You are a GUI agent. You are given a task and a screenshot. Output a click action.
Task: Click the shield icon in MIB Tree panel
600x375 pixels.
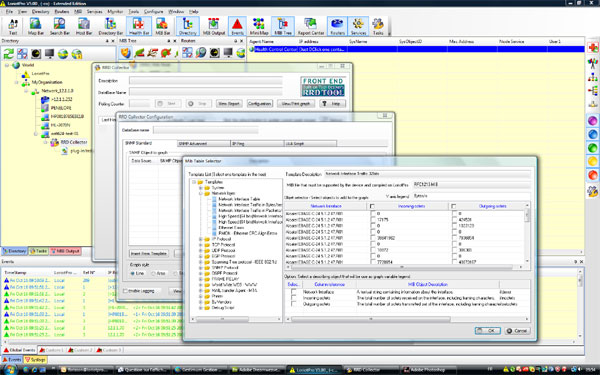pos(125,53)
